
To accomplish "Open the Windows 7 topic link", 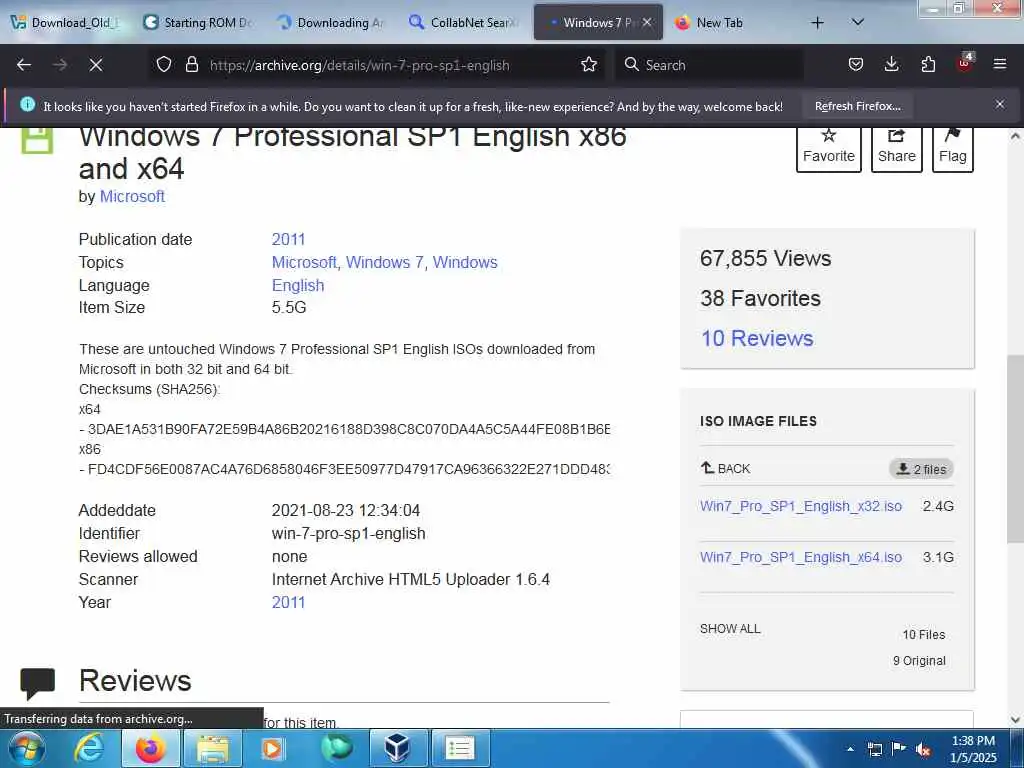I will pos(385,262).
